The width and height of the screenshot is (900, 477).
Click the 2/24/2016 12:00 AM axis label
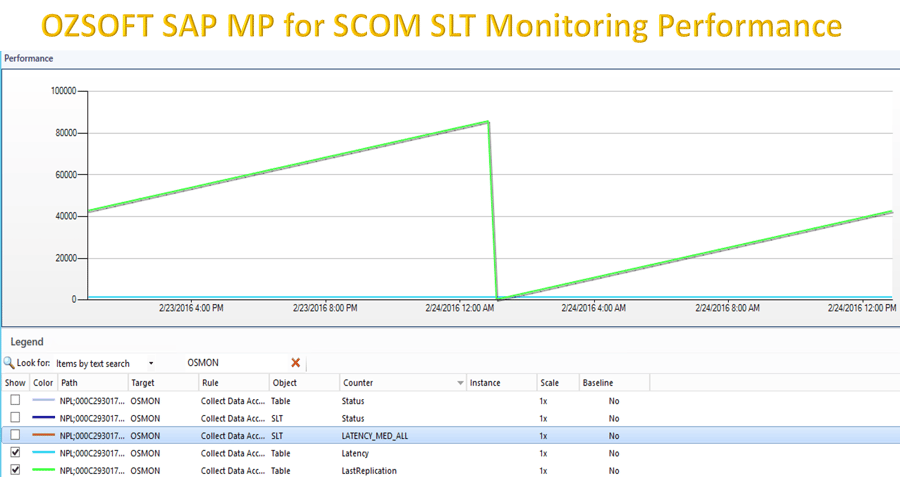click(x=460, y=308)
